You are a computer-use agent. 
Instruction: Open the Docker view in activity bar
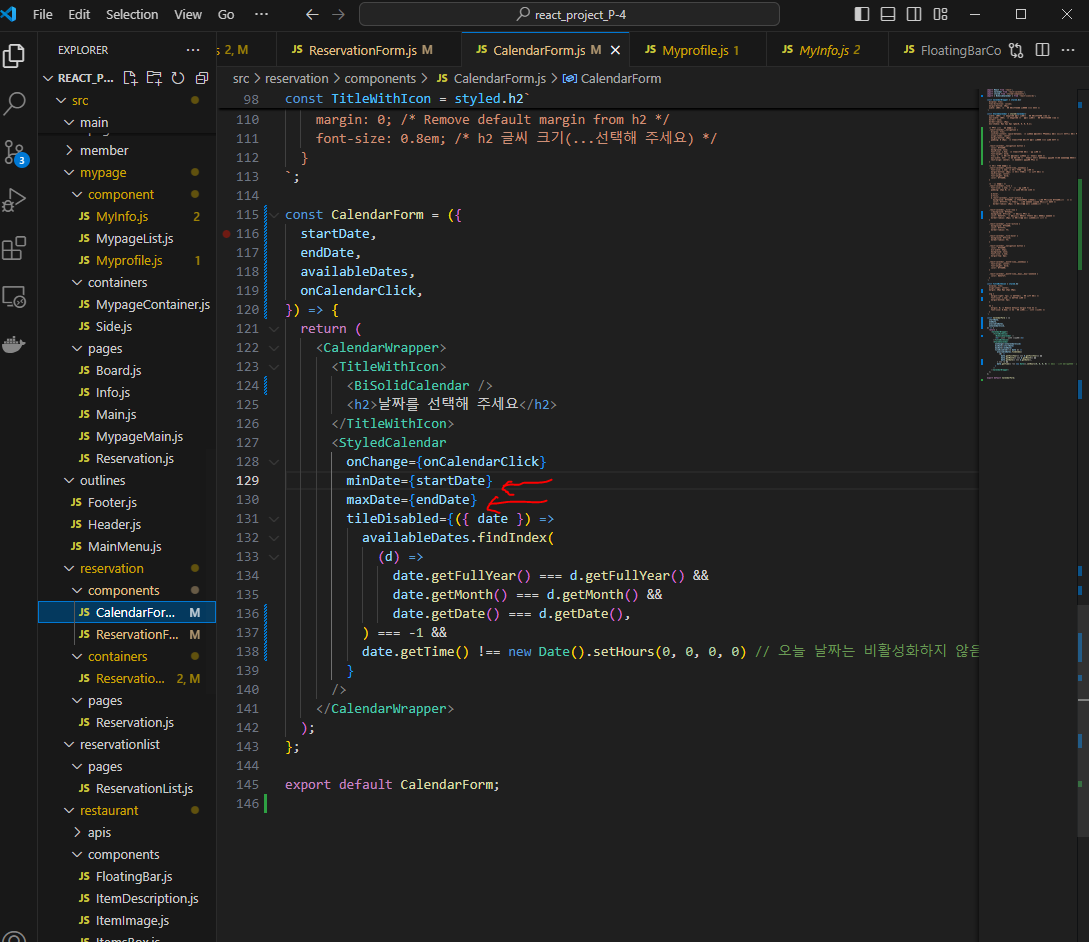(x=14, y=344)
